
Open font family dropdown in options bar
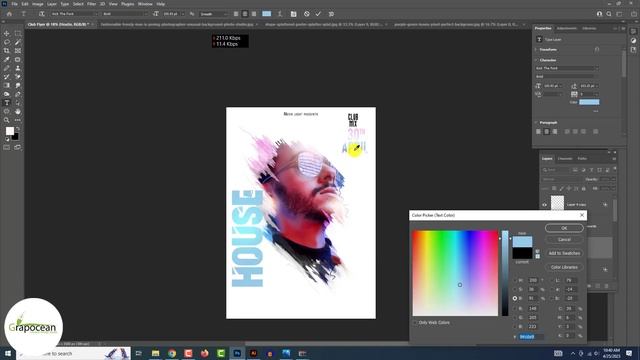(x=73, y=14)
